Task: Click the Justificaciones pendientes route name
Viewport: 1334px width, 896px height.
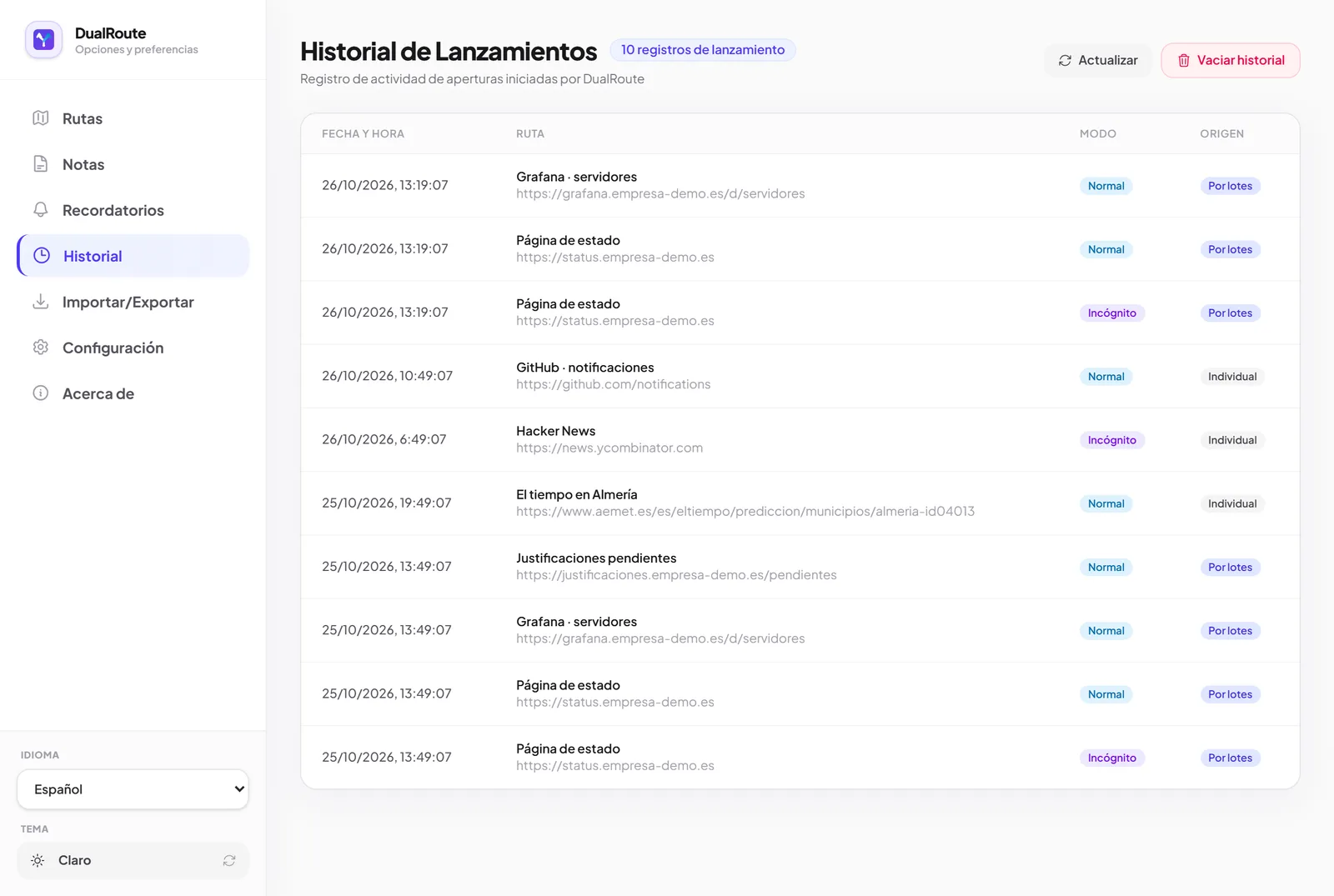Action: click(595, 558)
